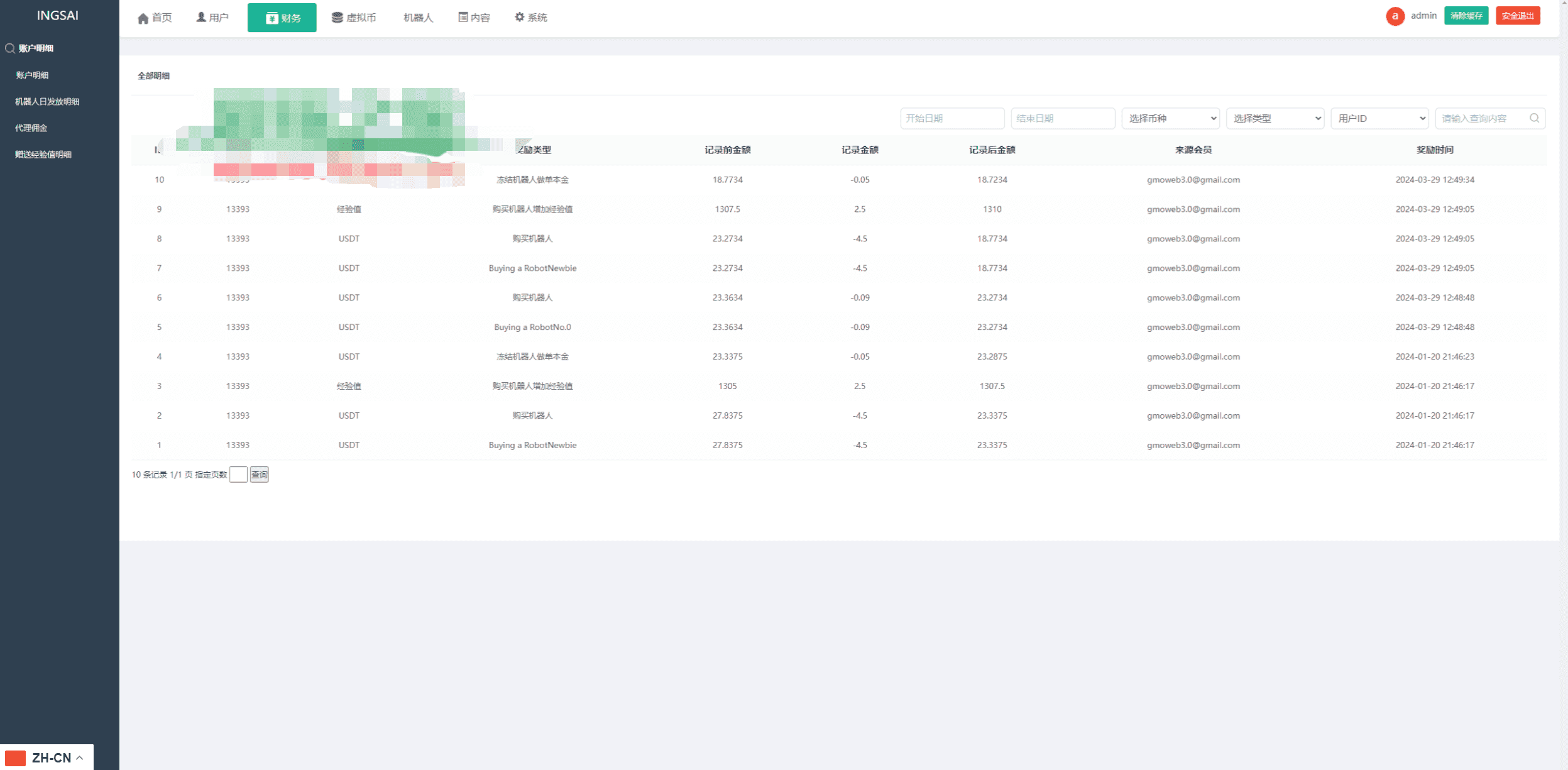Click the 清除缓存 clear cache button
This screenshot has height=770, width=1568.
1466,16
